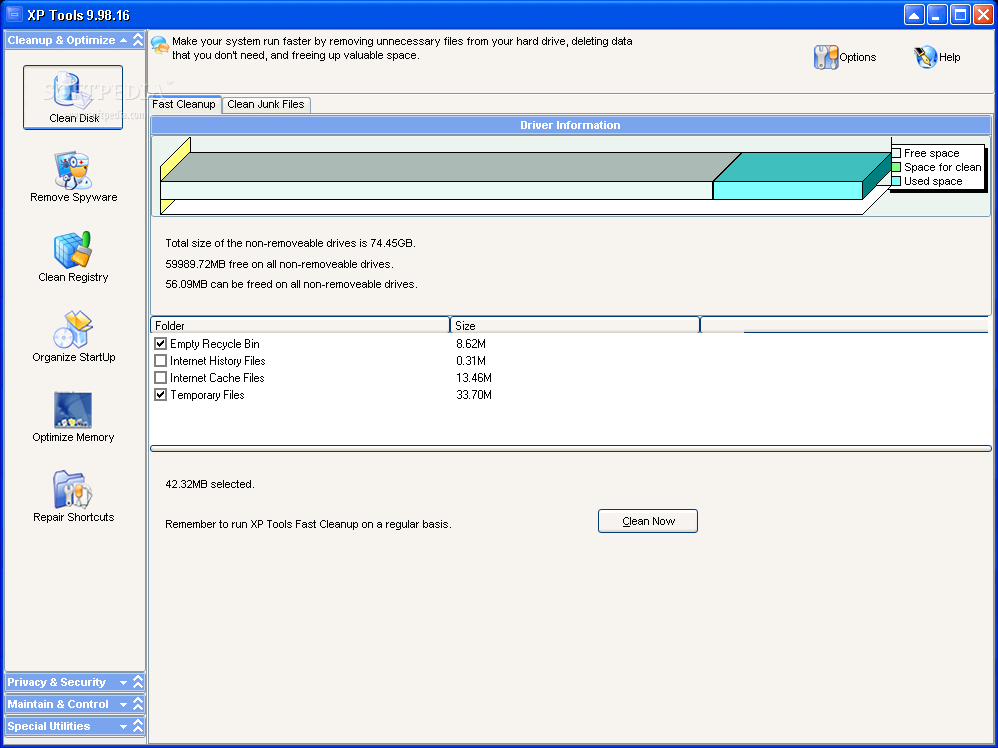This screenshot has width=998, height=748.
Task: Switch to the Fast Cleanup tab
Action: (x=184, y=104)
